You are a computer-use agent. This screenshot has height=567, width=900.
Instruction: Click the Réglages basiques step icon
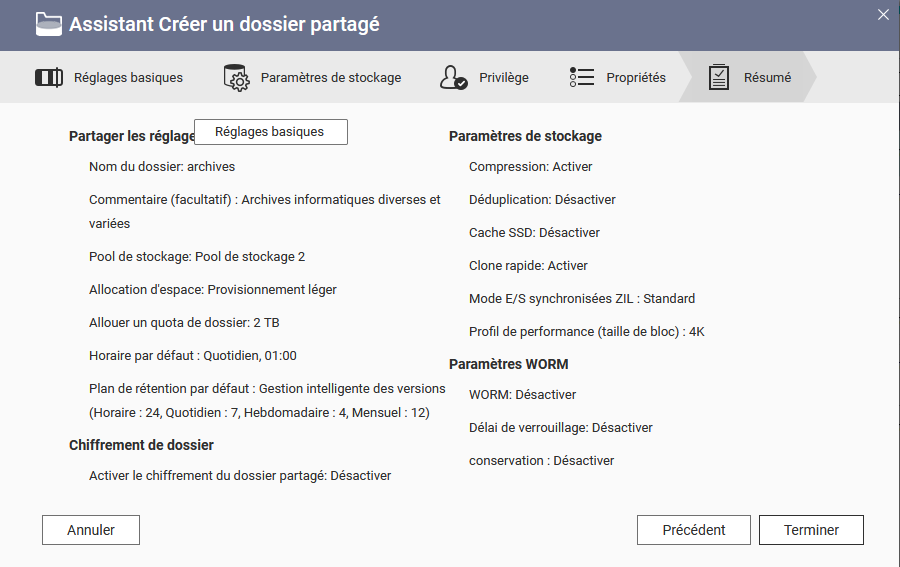pyautogui.click(x=49, y=77)
